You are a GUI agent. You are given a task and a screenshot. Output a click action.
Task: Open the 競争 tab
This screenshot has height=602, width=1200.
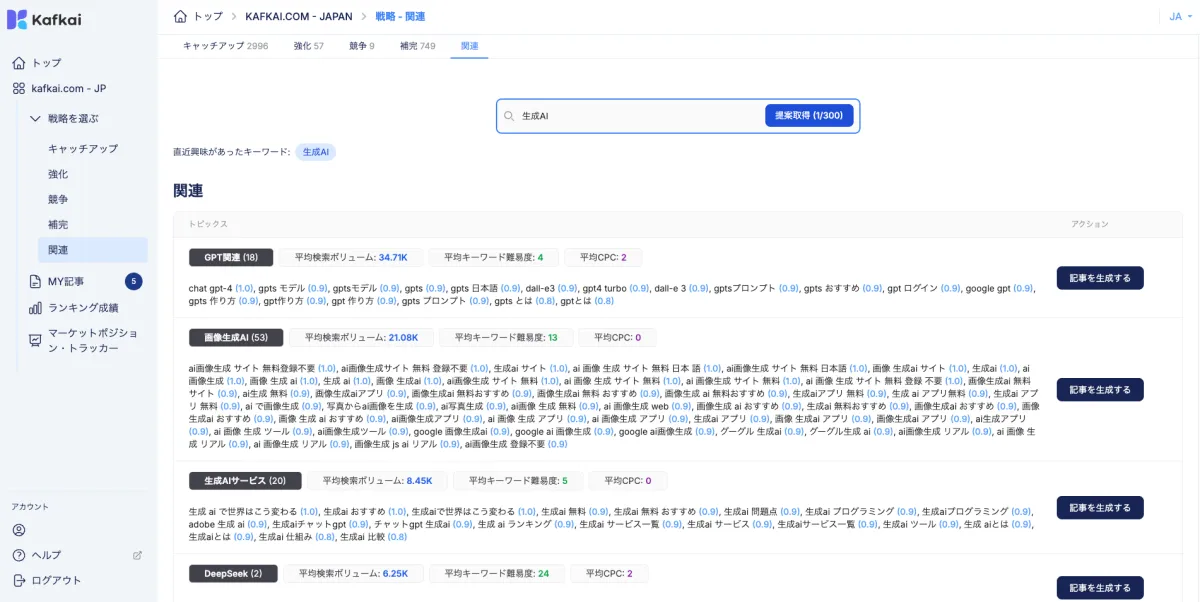(361, 45)
